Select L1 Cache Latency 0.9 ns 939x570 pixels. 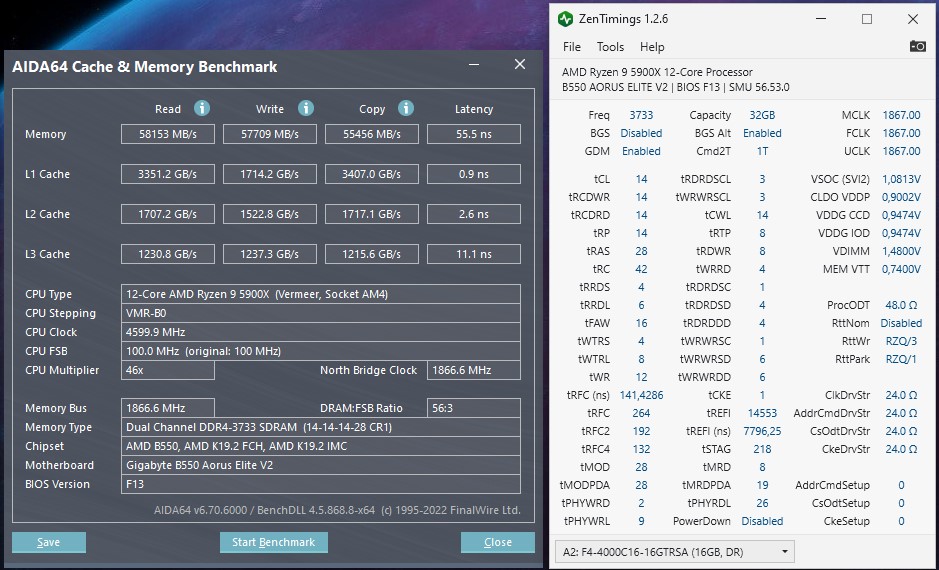pyautogui.click(x=474, y=174)
